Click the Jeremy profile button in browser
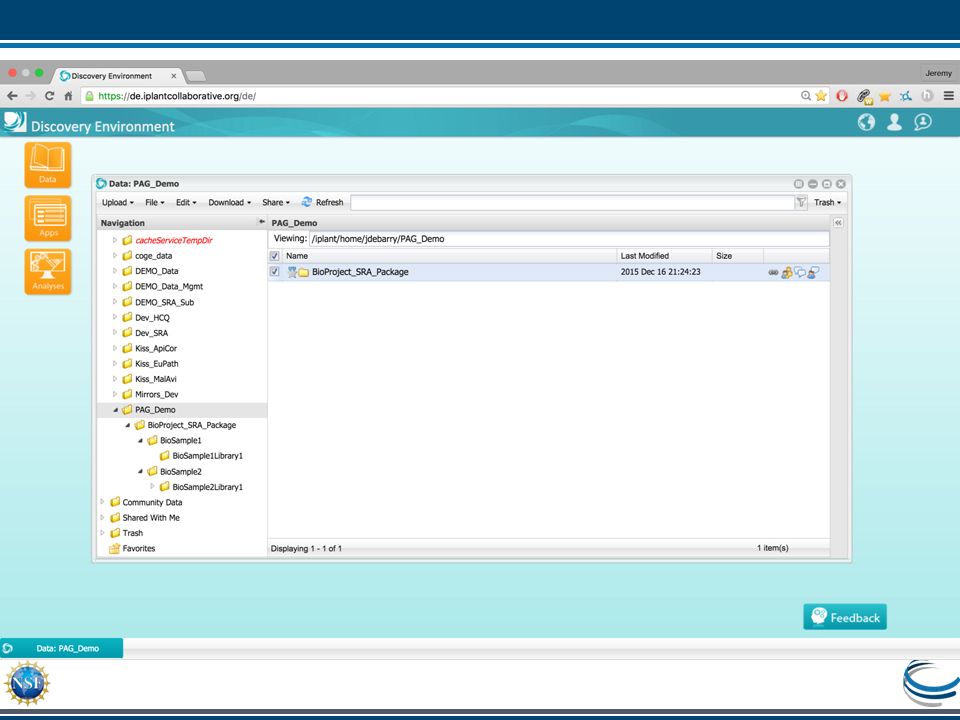The width and height of the screenshot is (960, 720). click(x=938, y=73)
